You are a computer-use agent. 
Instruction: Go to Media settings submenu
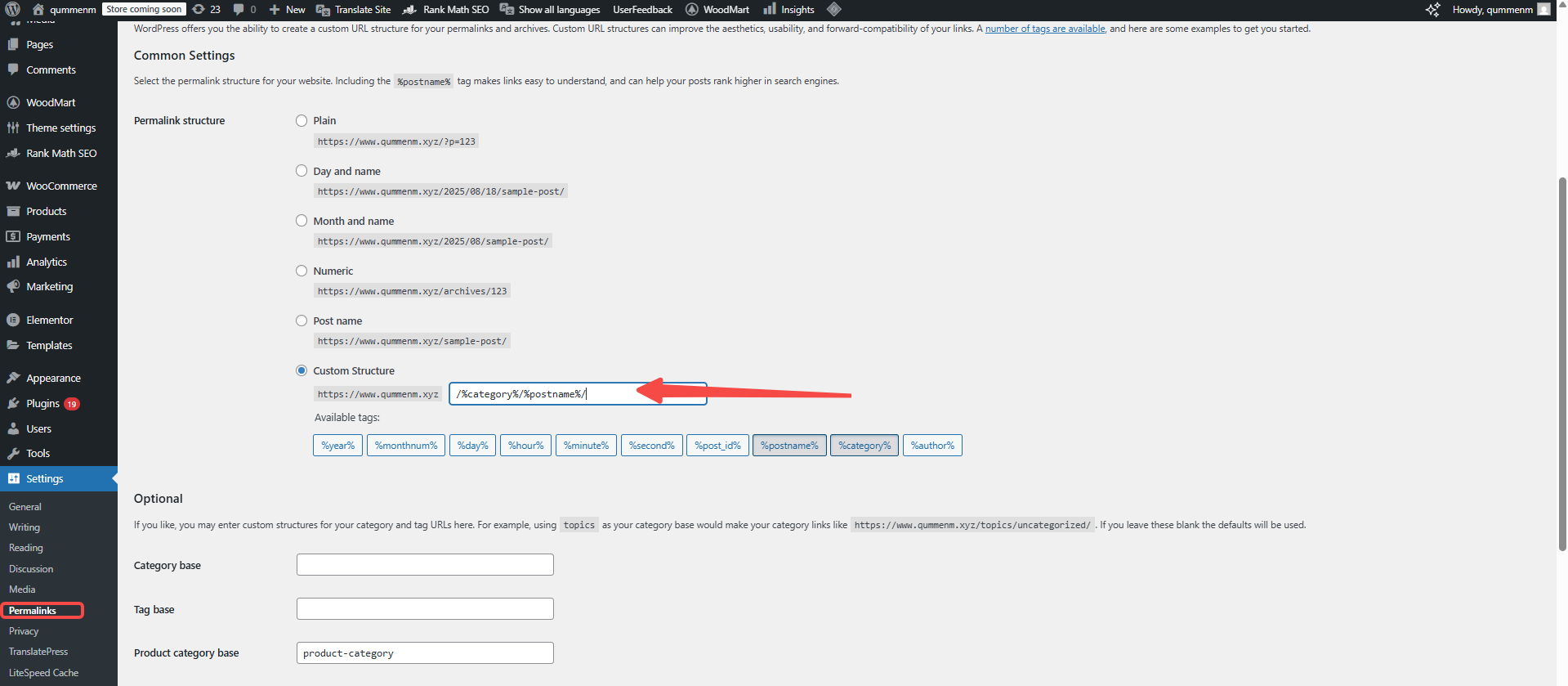[22, 590]
